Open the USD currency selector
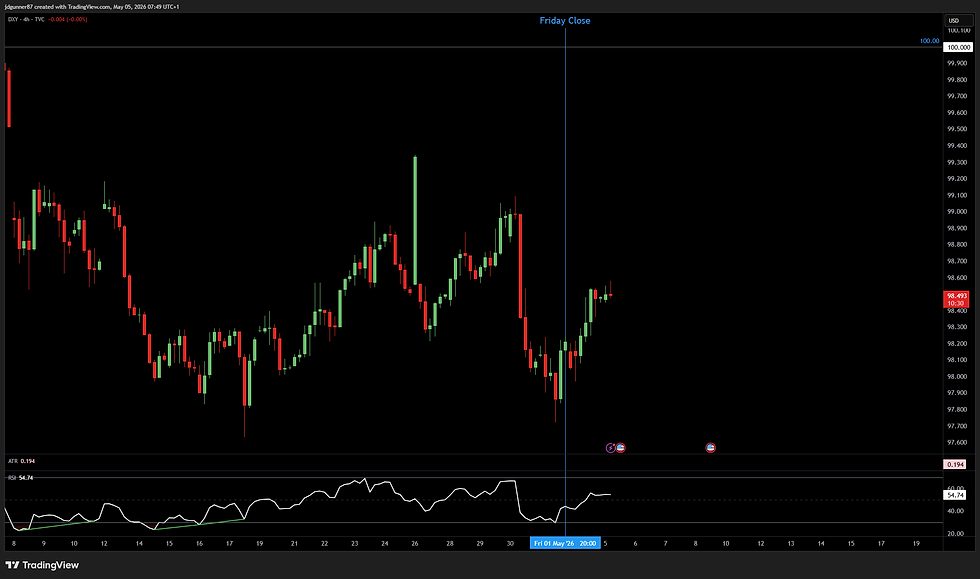This screenshot has height=579, width=980. tap(958, 21)
